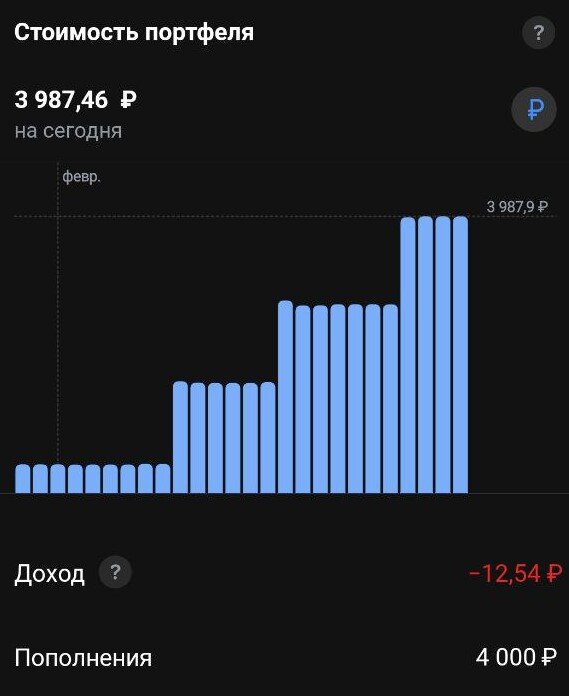Click the февр. month marker
This screenshot has width=569, height=696.
[81, 177]
